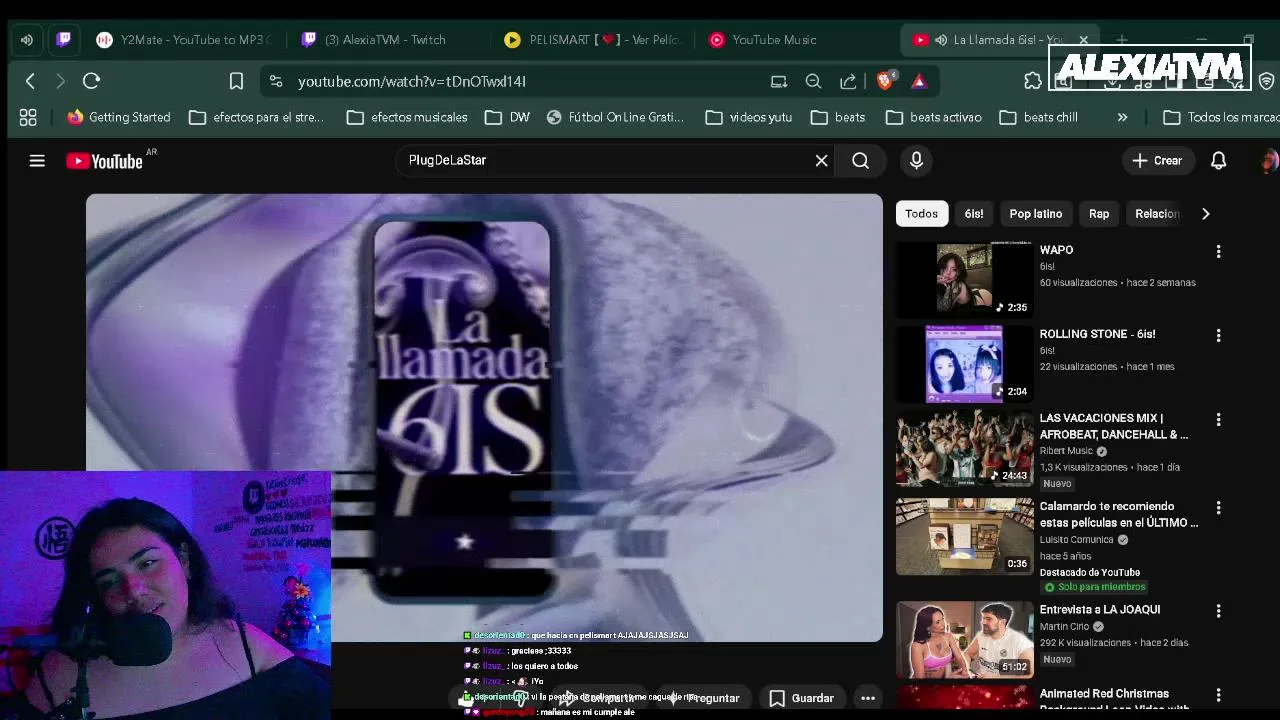This screenshot has width=1280, height=720.
Task: Open Getting Started bookmark
Action: point(118,117)
